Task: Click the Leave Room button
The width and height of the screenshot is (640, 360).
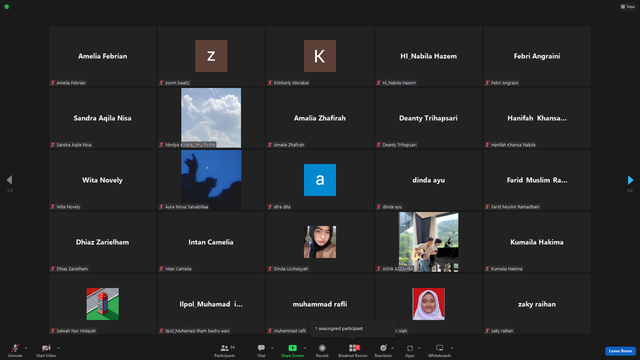Action: pyautogui.click(x=620, y=351)
